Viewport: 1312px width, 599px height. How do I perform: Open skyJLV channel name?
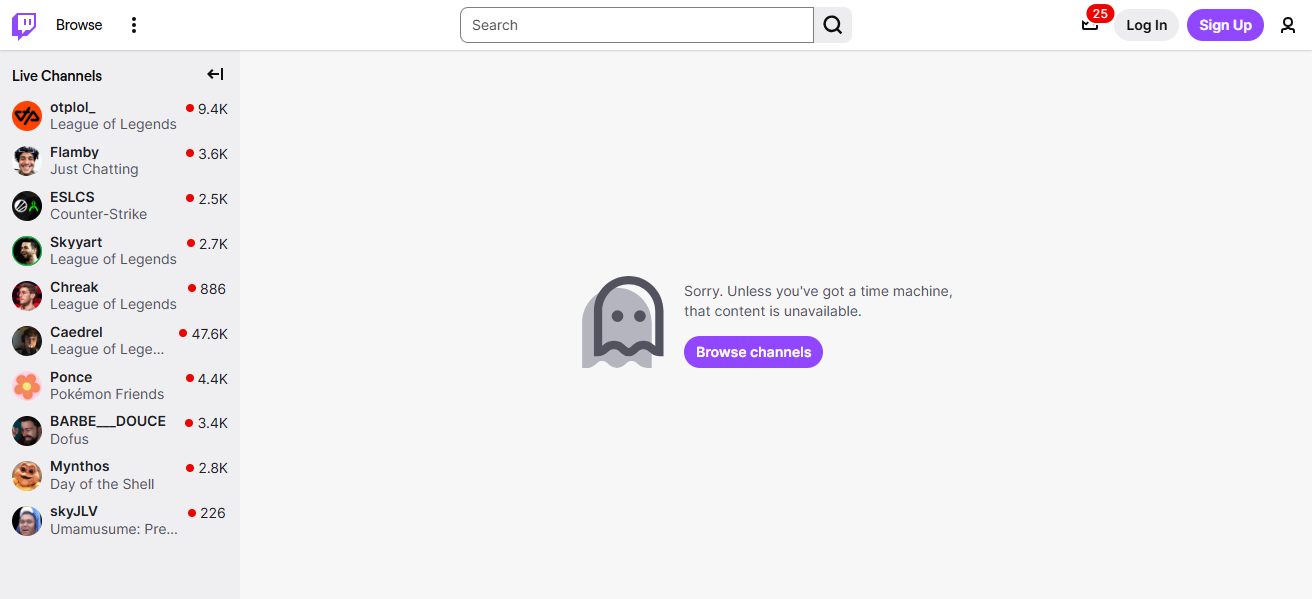74,511
